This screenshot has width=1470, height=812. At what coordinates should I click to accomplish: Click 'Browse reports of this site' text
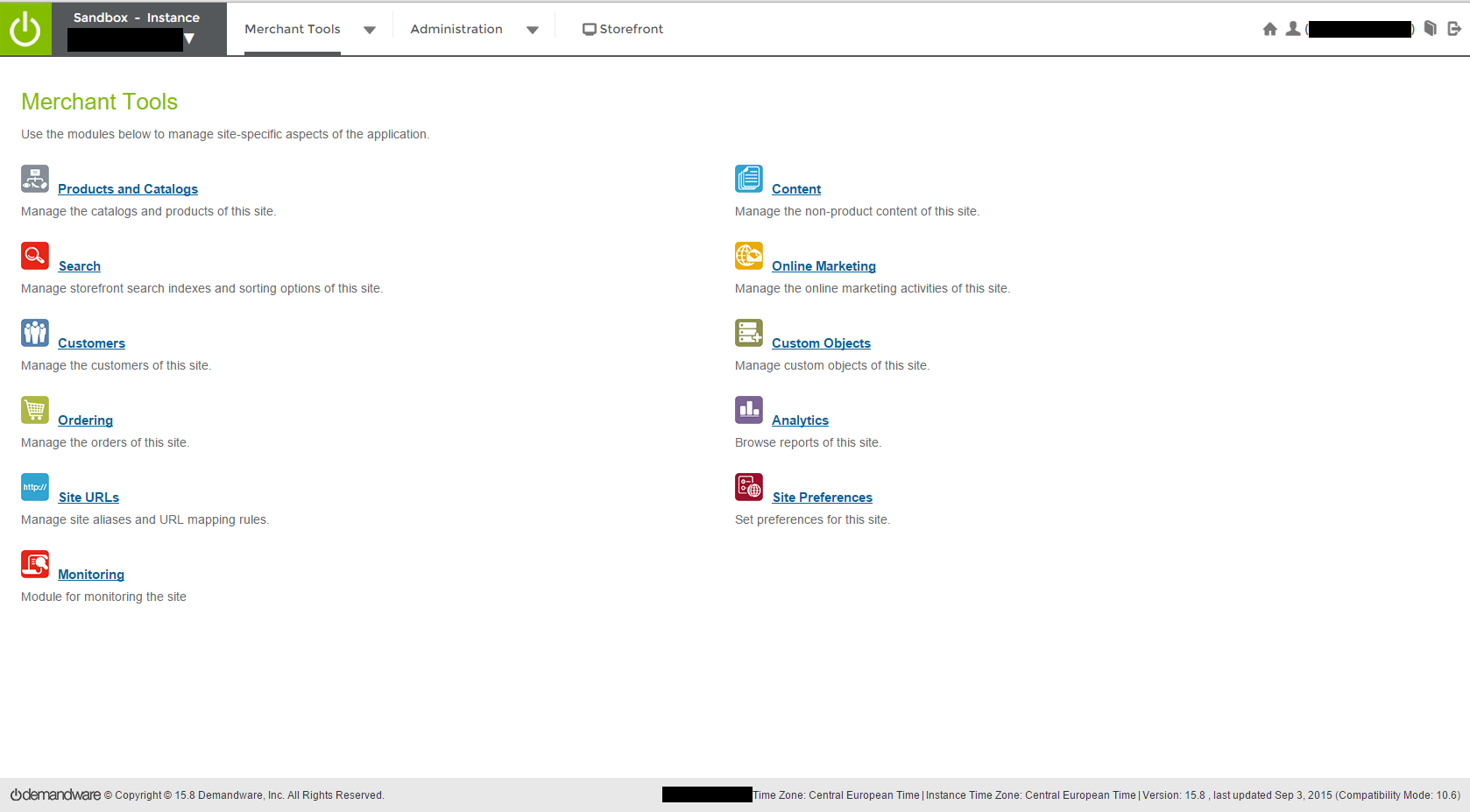[808, 442]
